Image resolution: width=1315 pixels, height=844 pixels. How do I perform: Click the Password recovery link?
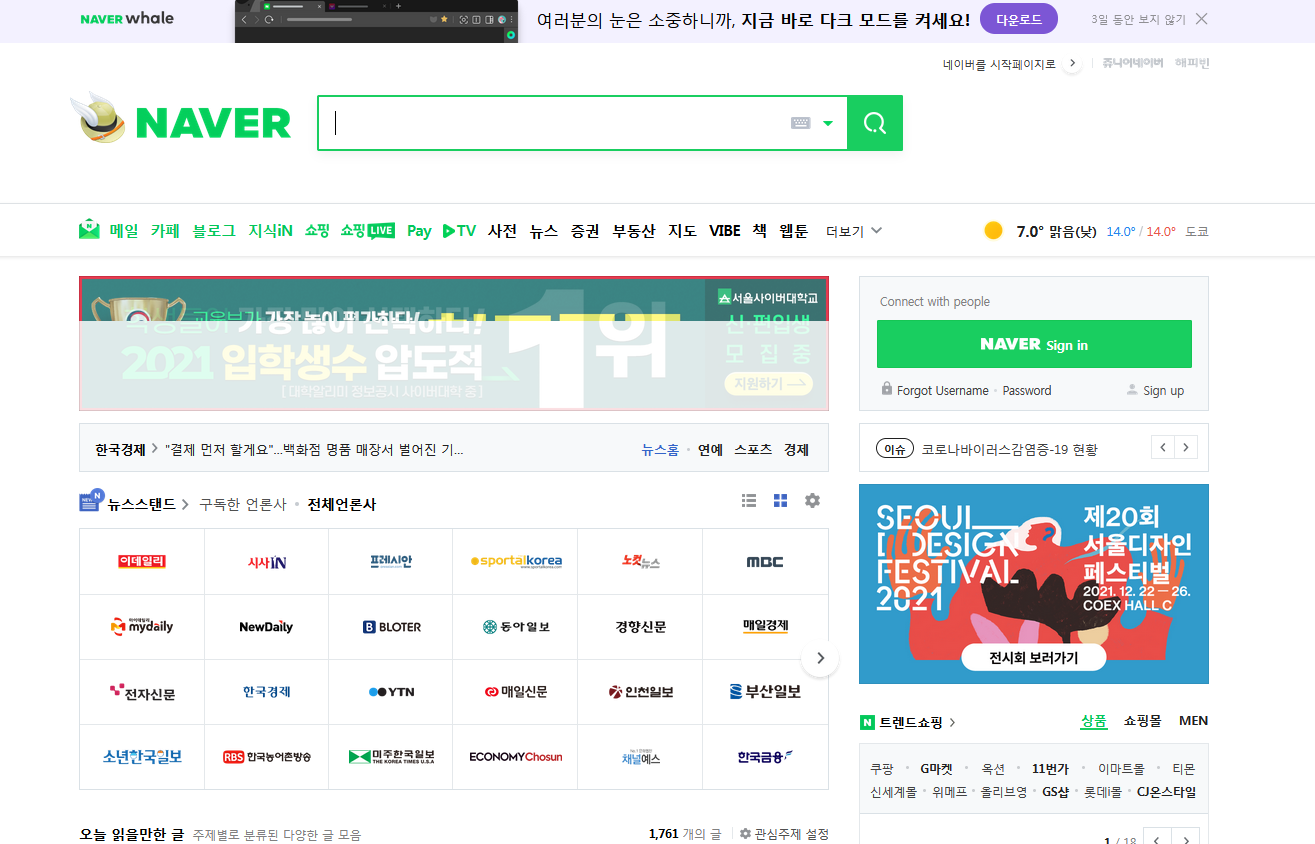(x=1027, y=391)
